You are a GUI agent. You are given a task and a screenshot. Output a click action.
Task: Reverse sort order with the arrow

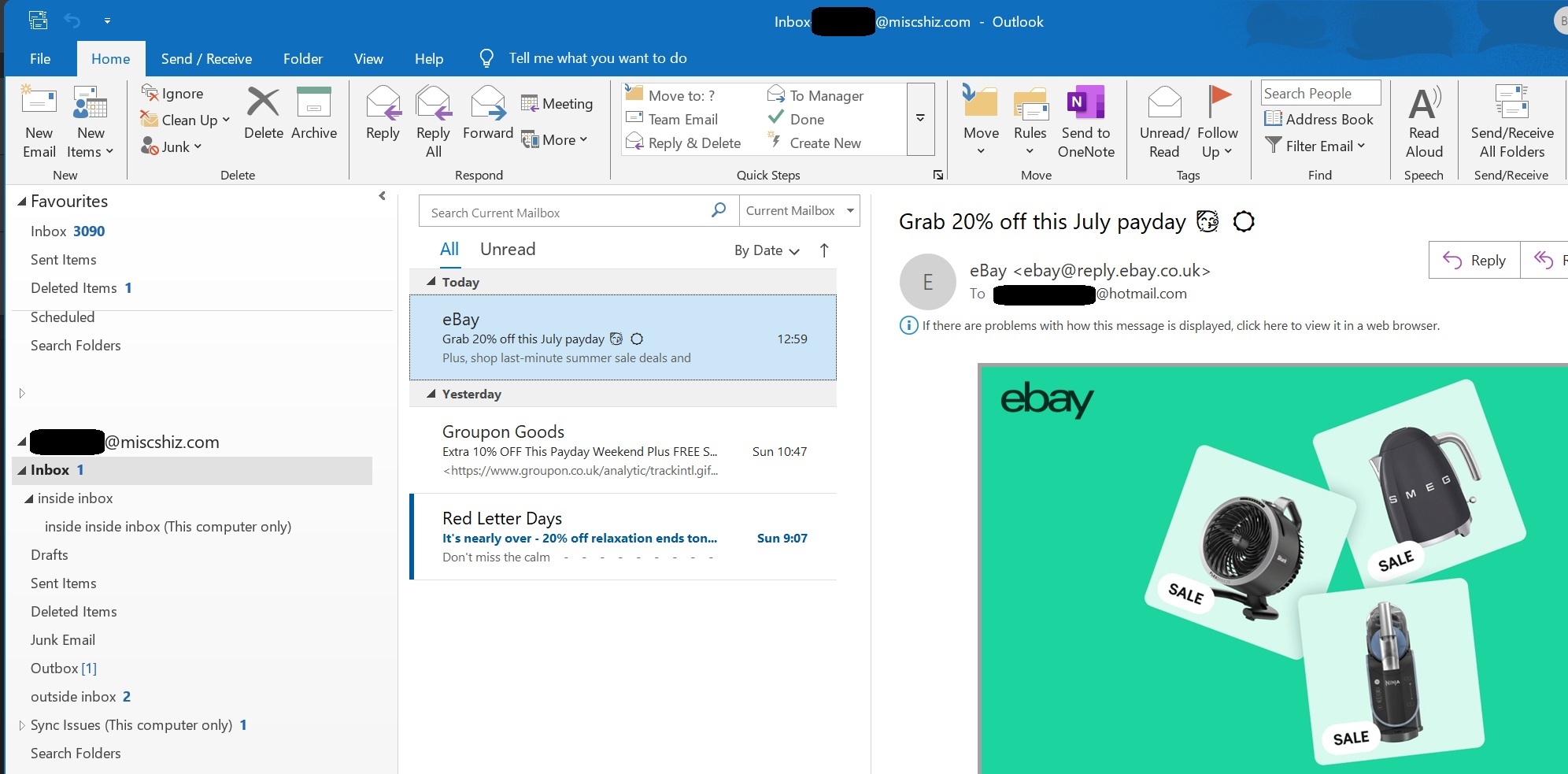(824, 250)
